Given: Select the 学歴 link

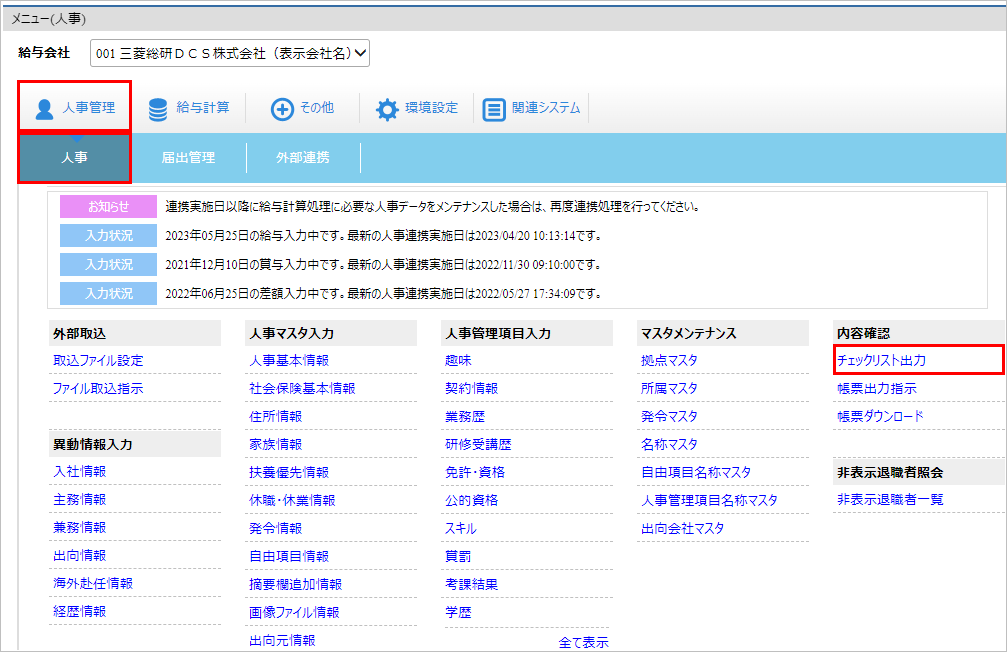Looking at the screenshot, I should [459, 612].
